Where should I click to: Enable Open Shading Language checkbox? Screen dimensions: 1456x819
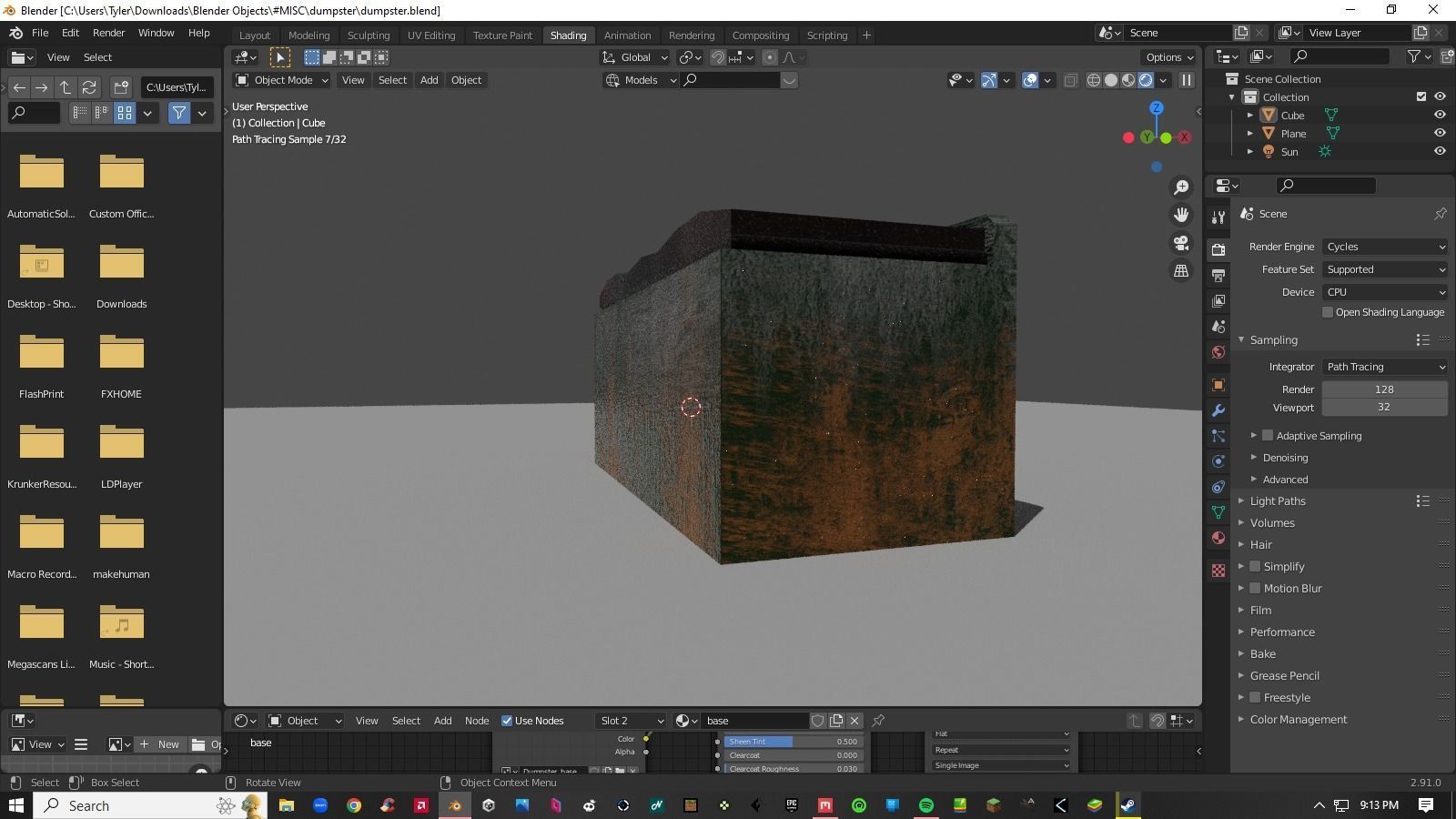click(1328, 312)
